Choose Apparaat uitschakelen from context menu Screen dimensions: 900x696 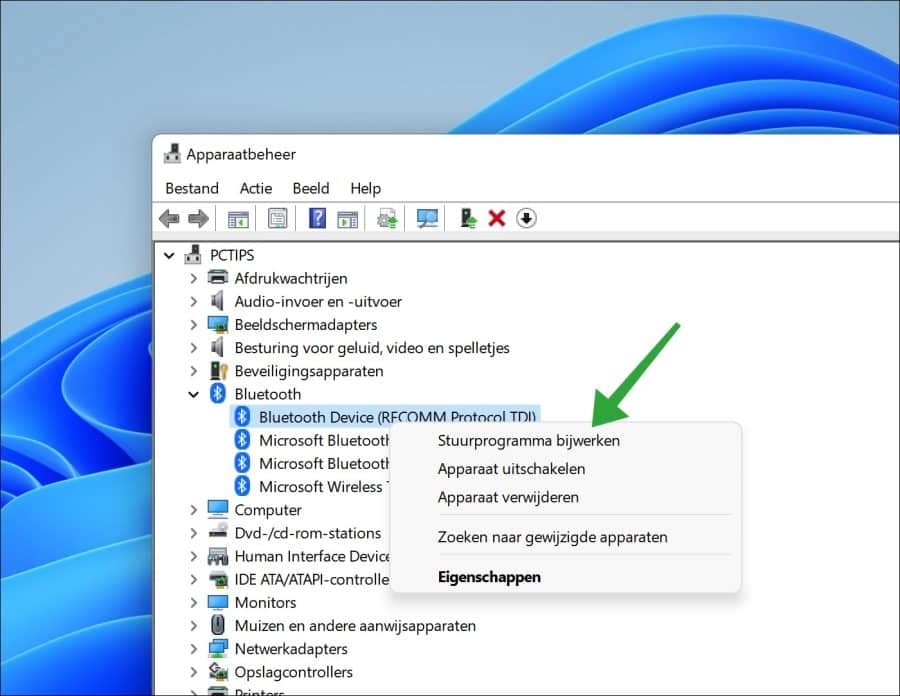(x=565, y=469)
